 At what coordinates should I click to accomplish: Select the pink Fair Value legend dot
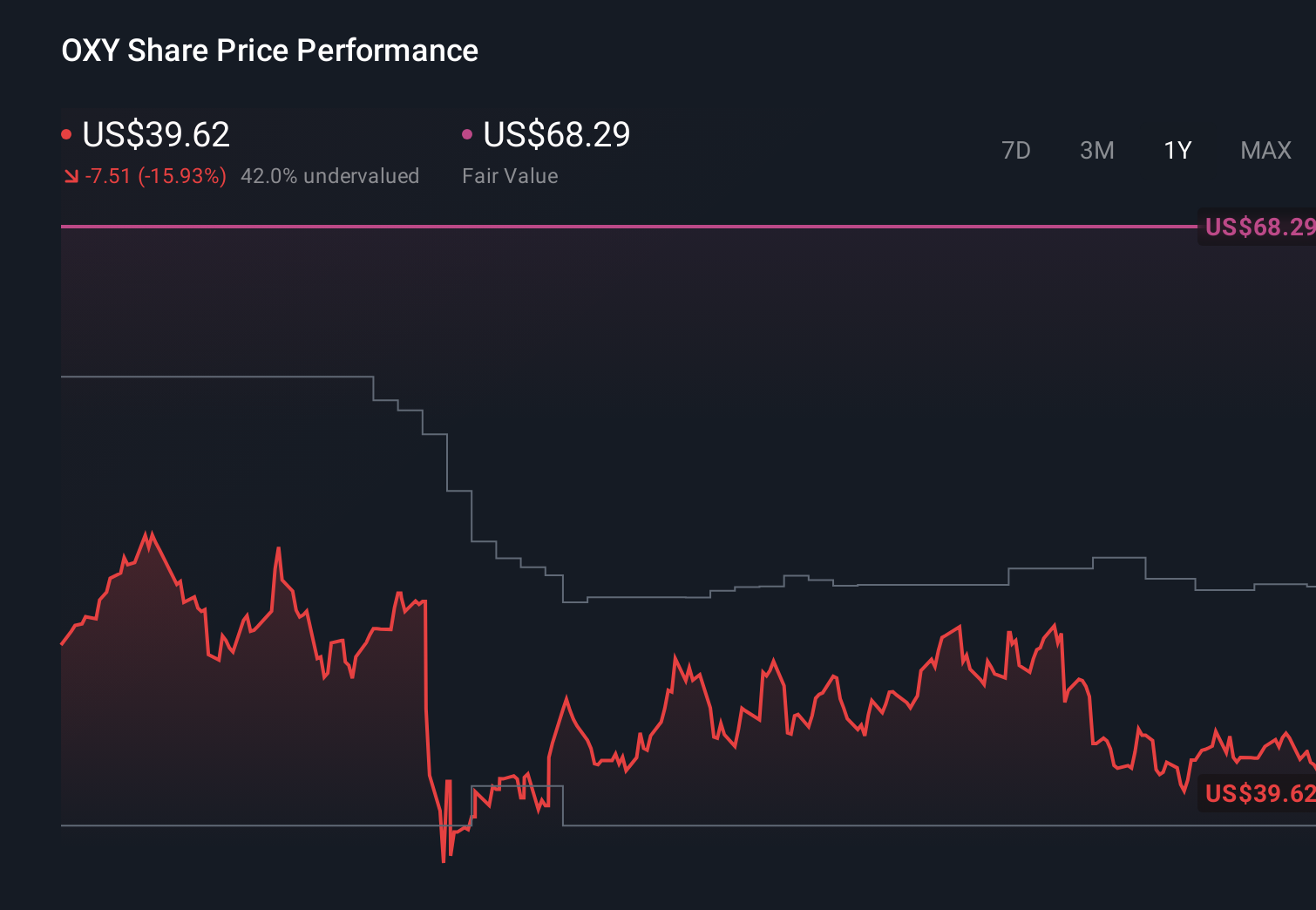[467, 132]
